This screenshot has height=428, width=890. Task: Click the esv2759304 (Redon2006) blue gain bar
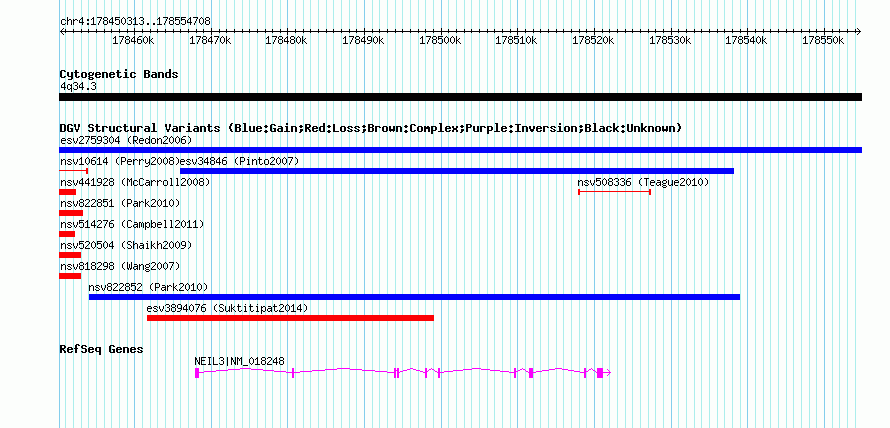click(460, 150)
